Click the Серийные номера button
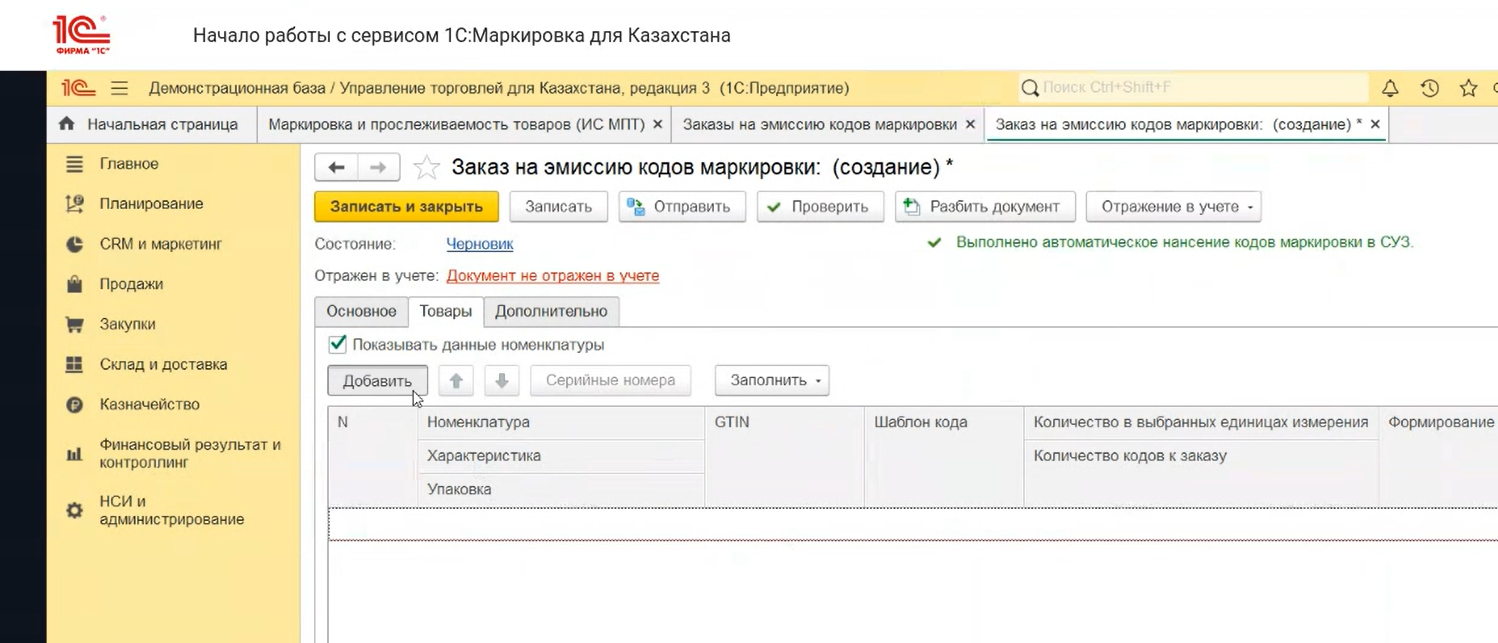The height and width of the screenshot is (643, 1498). [x=610, y=380]
